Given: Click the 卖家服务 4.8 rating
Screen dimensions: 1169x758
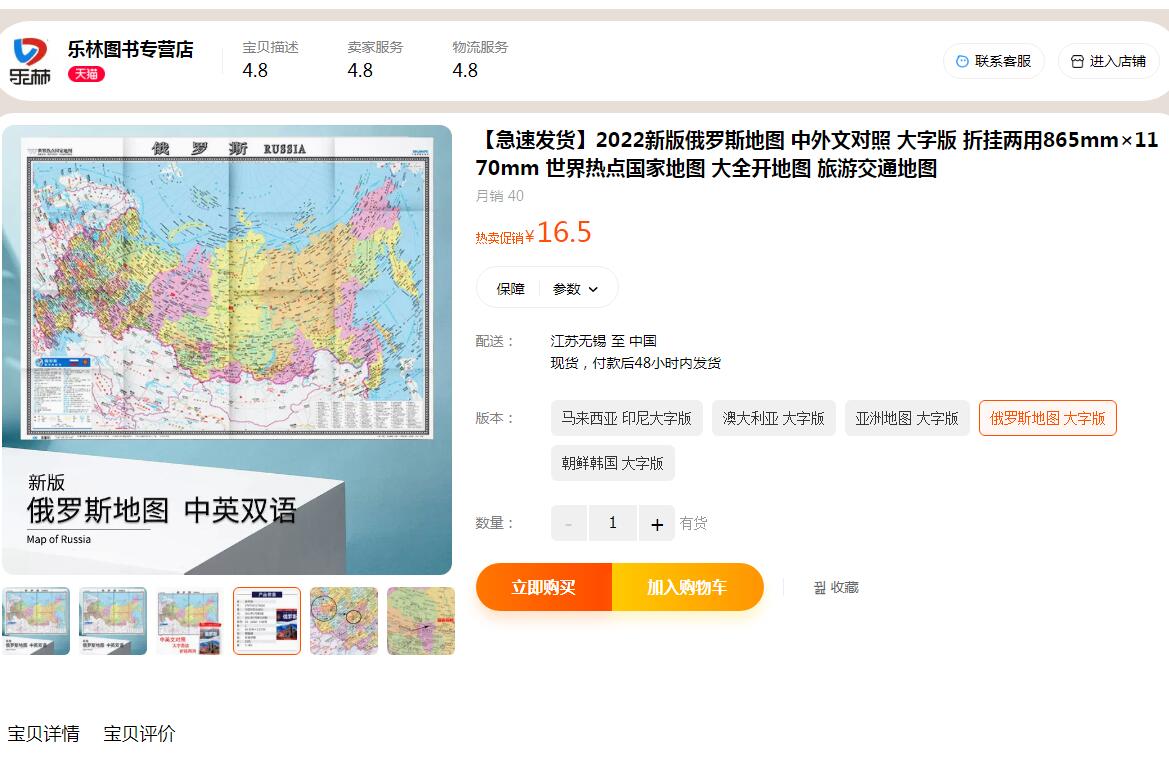Looking at the screenshot, I should [x=375, y=59].
